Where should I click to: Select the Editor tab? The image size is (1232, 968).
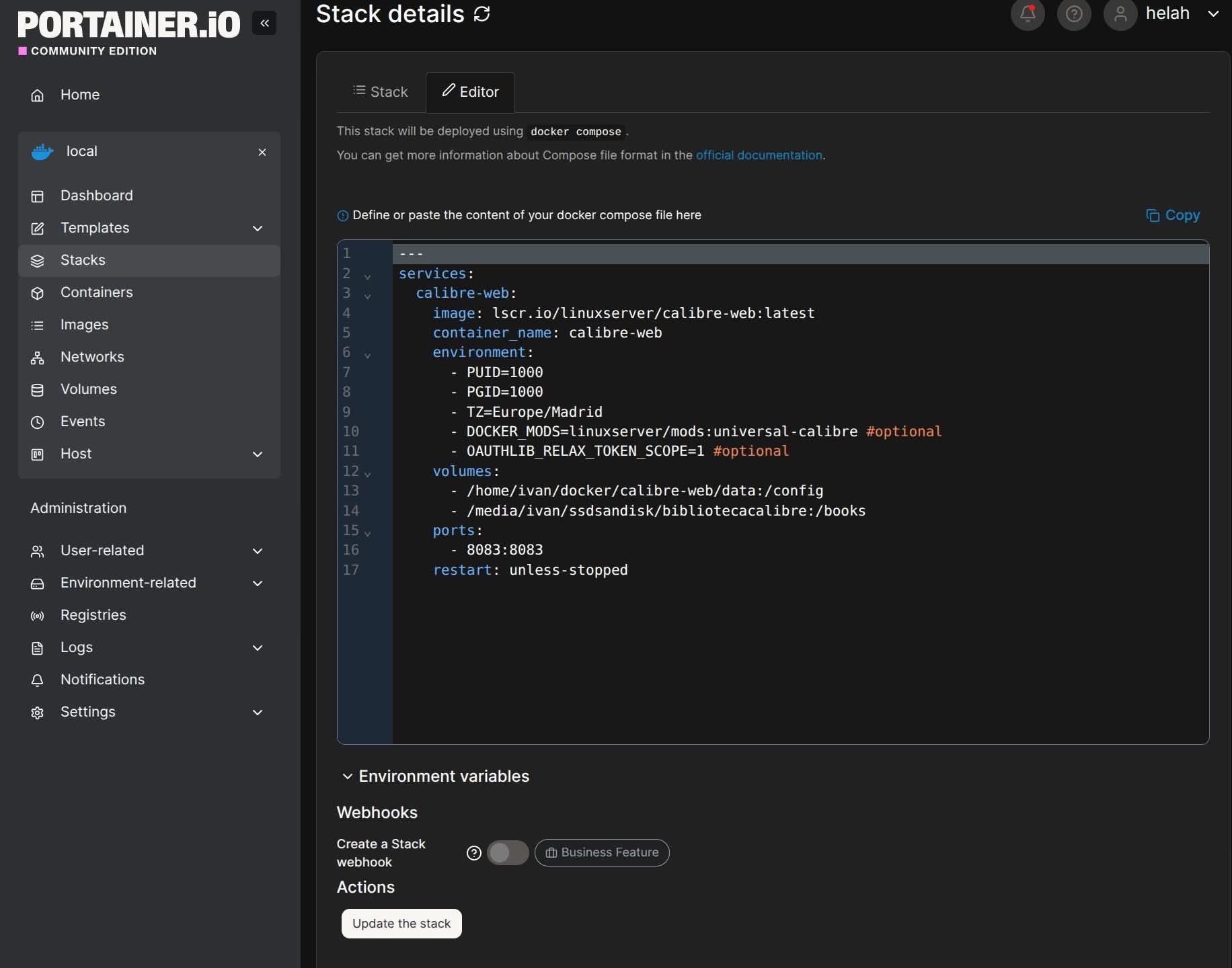tap(470, 92)
